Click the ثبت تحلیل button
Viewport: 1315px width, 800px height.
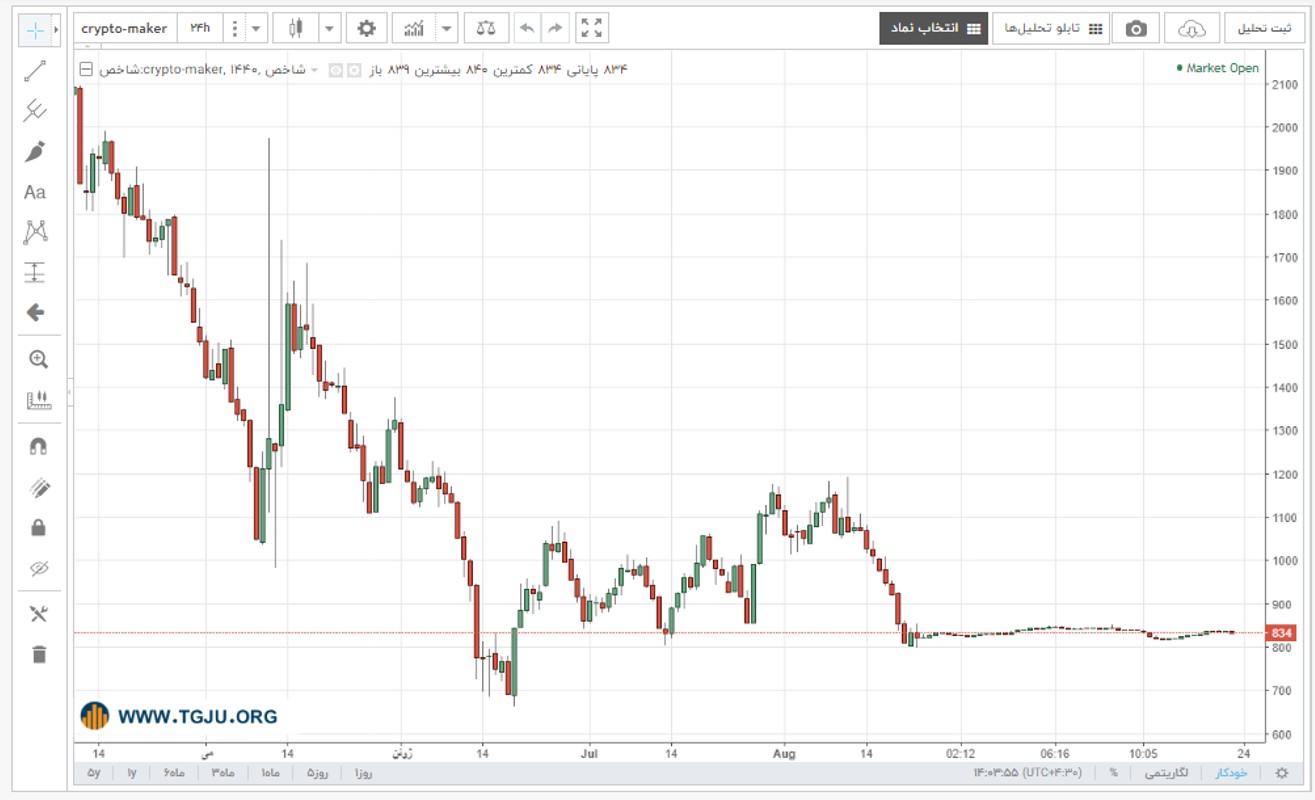1265,29
